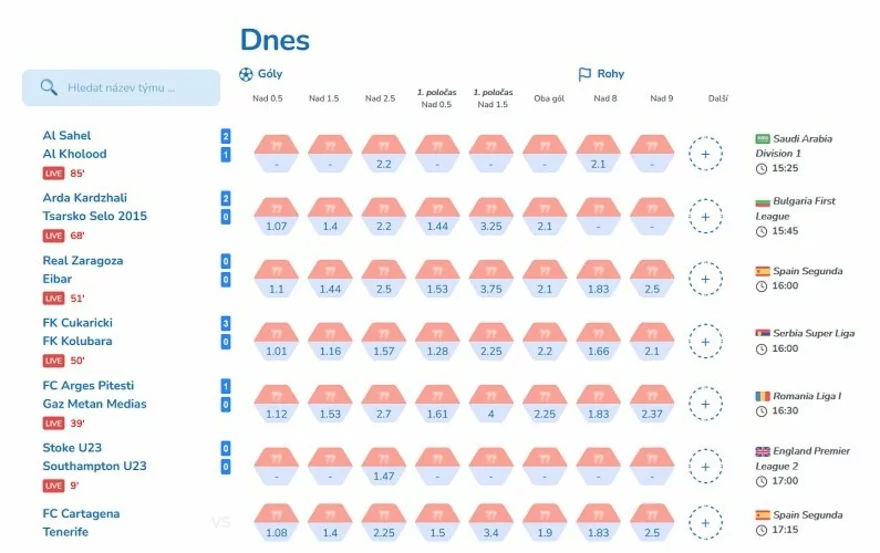Click the Romania Liga I flag icon

point(763,396)
